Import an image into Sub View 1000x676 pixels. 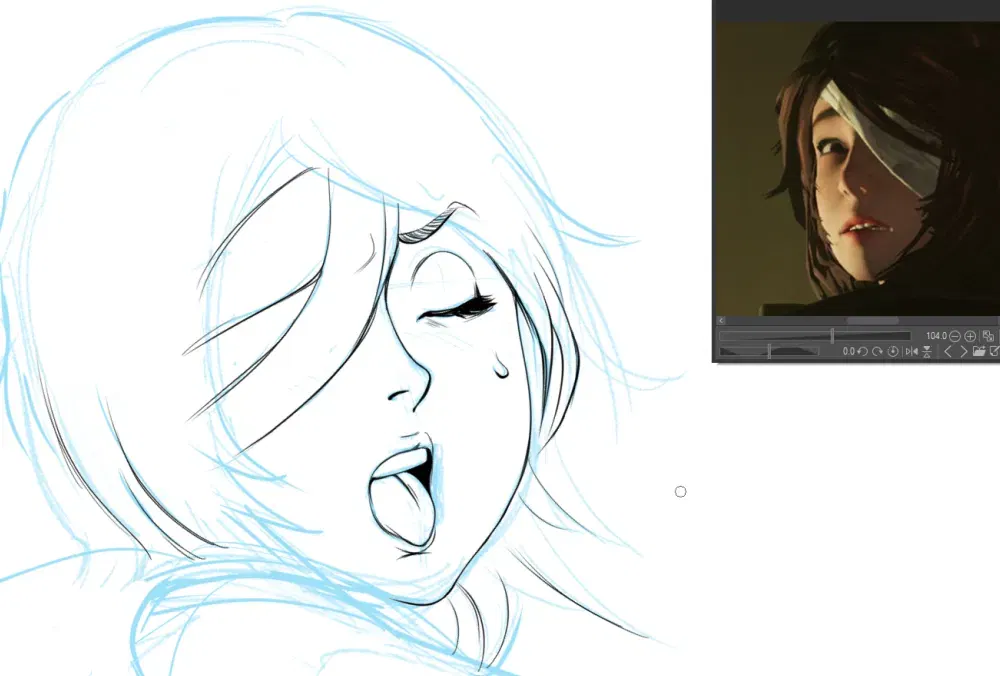(979, 351)
